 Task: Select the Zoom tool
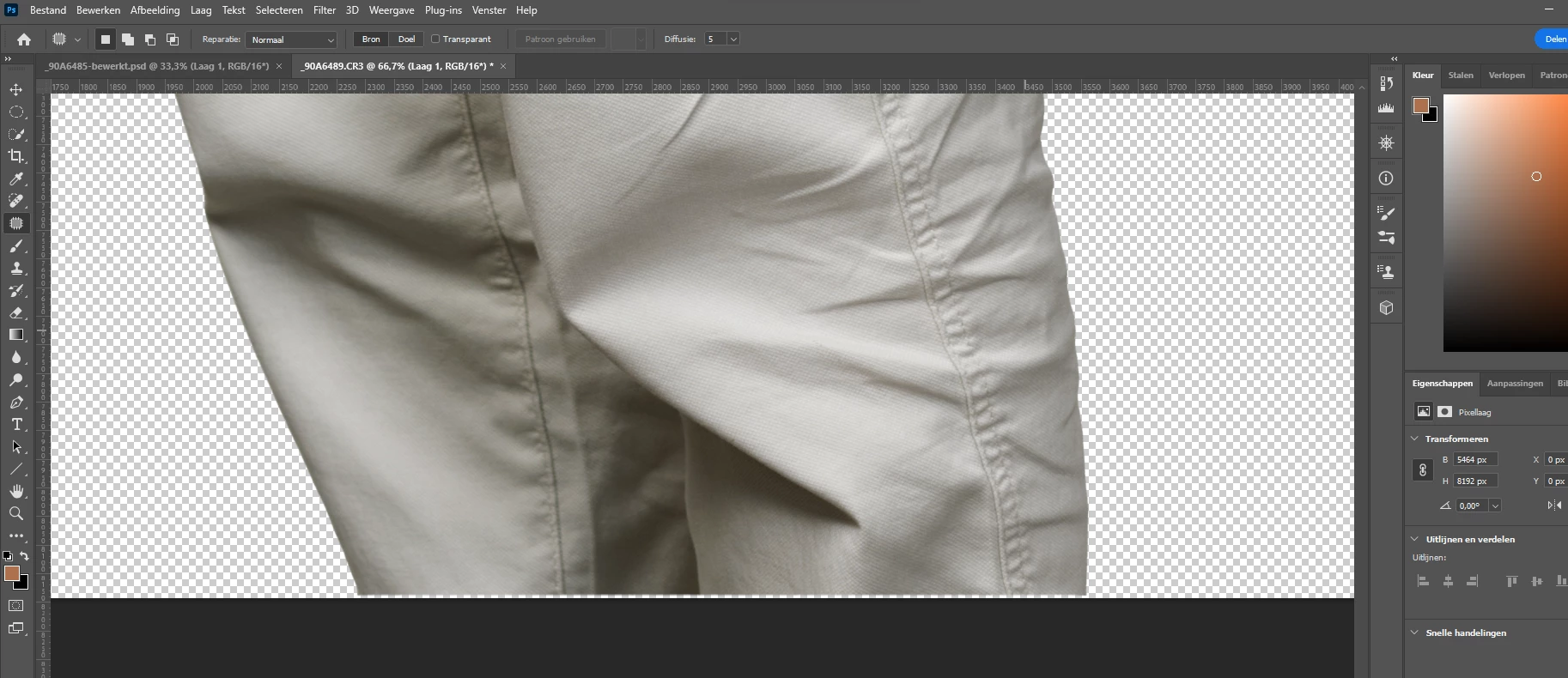click(x=16, y=513)
